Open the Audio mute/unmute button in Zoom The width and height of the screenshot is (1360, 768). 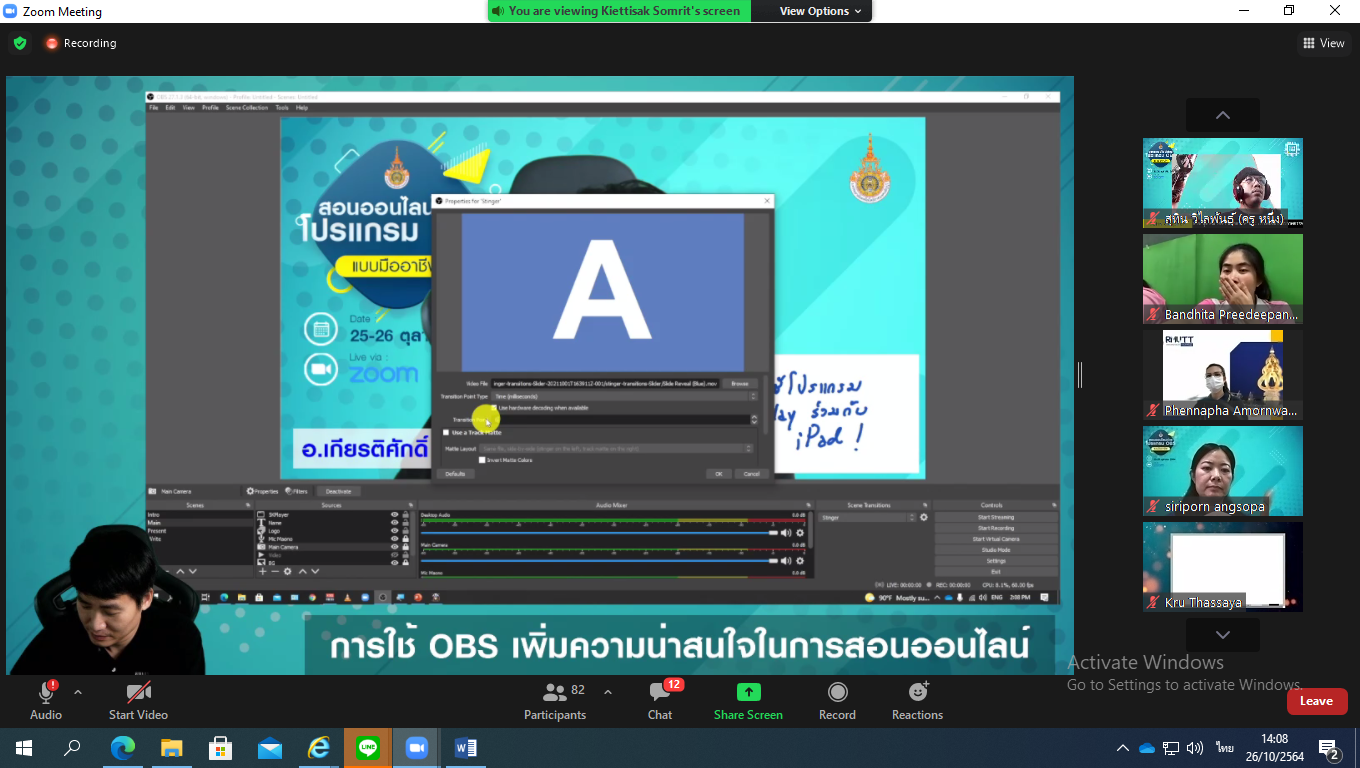[x=46, y=701]
